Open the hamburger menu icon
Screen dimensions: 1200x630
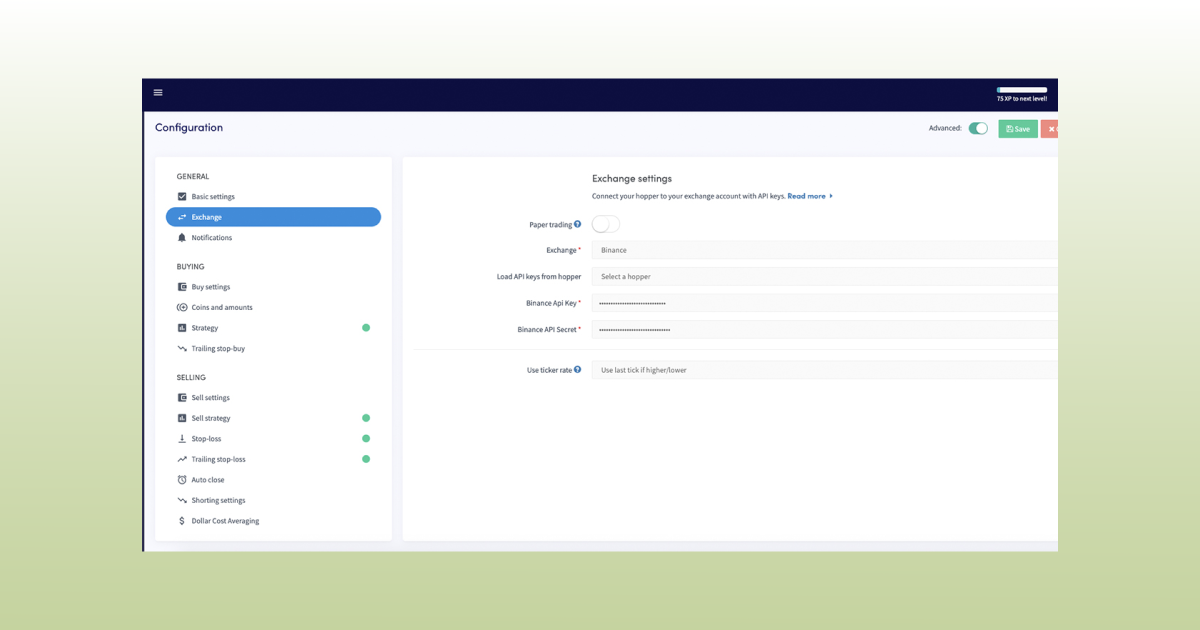(x=158, y=92)
